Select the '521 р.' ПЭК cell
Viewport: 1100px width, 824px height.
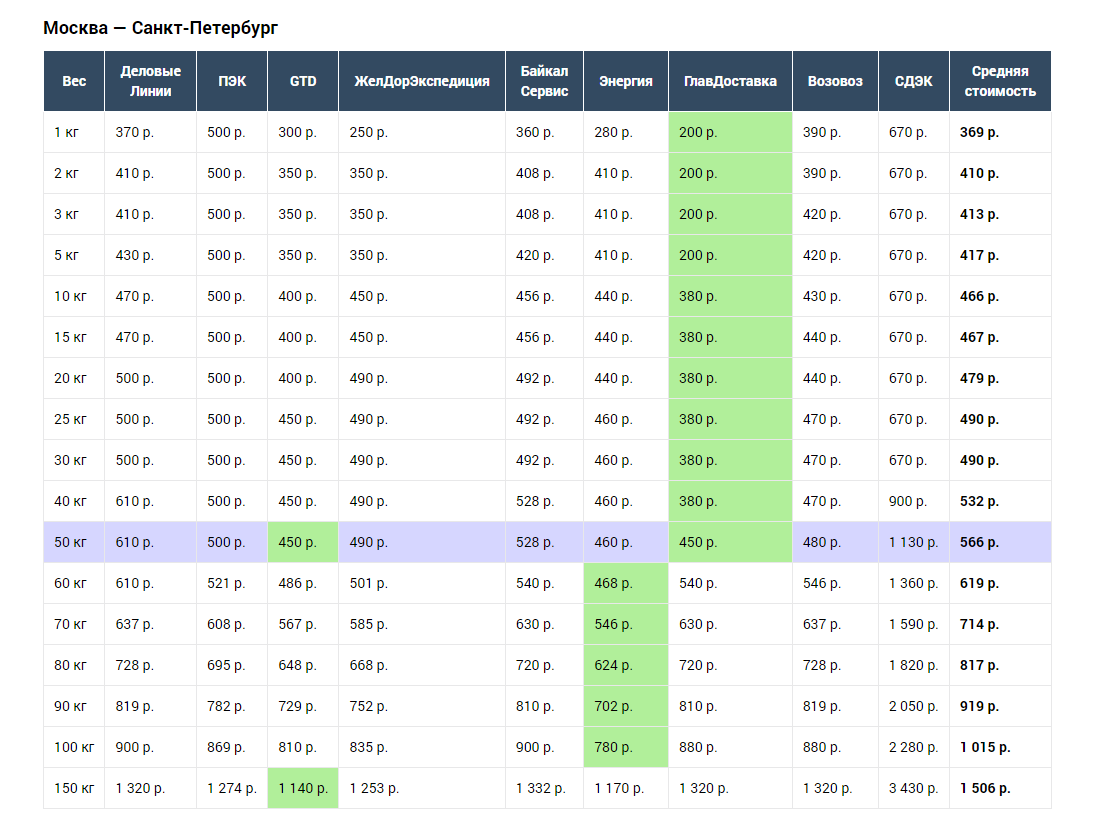232,583
